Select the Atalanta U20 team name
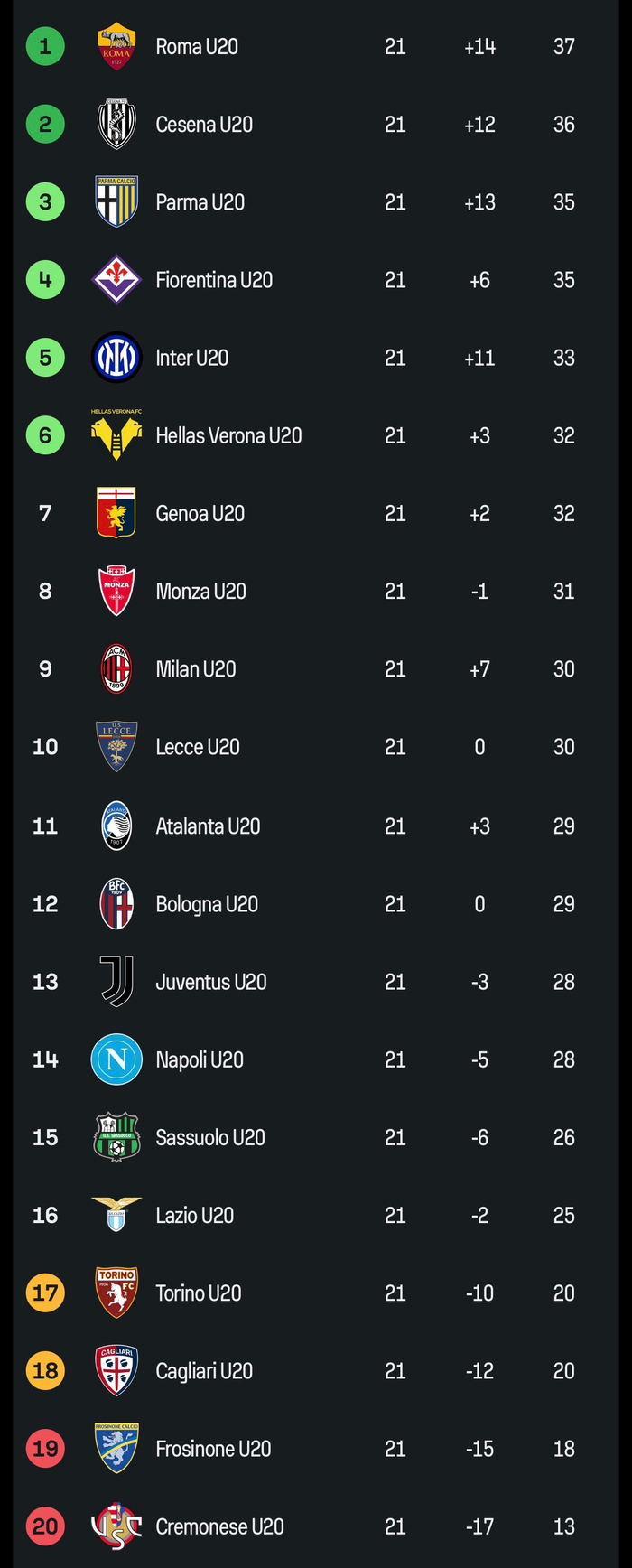Screen dimensions: 632x1568 [208, 826]
